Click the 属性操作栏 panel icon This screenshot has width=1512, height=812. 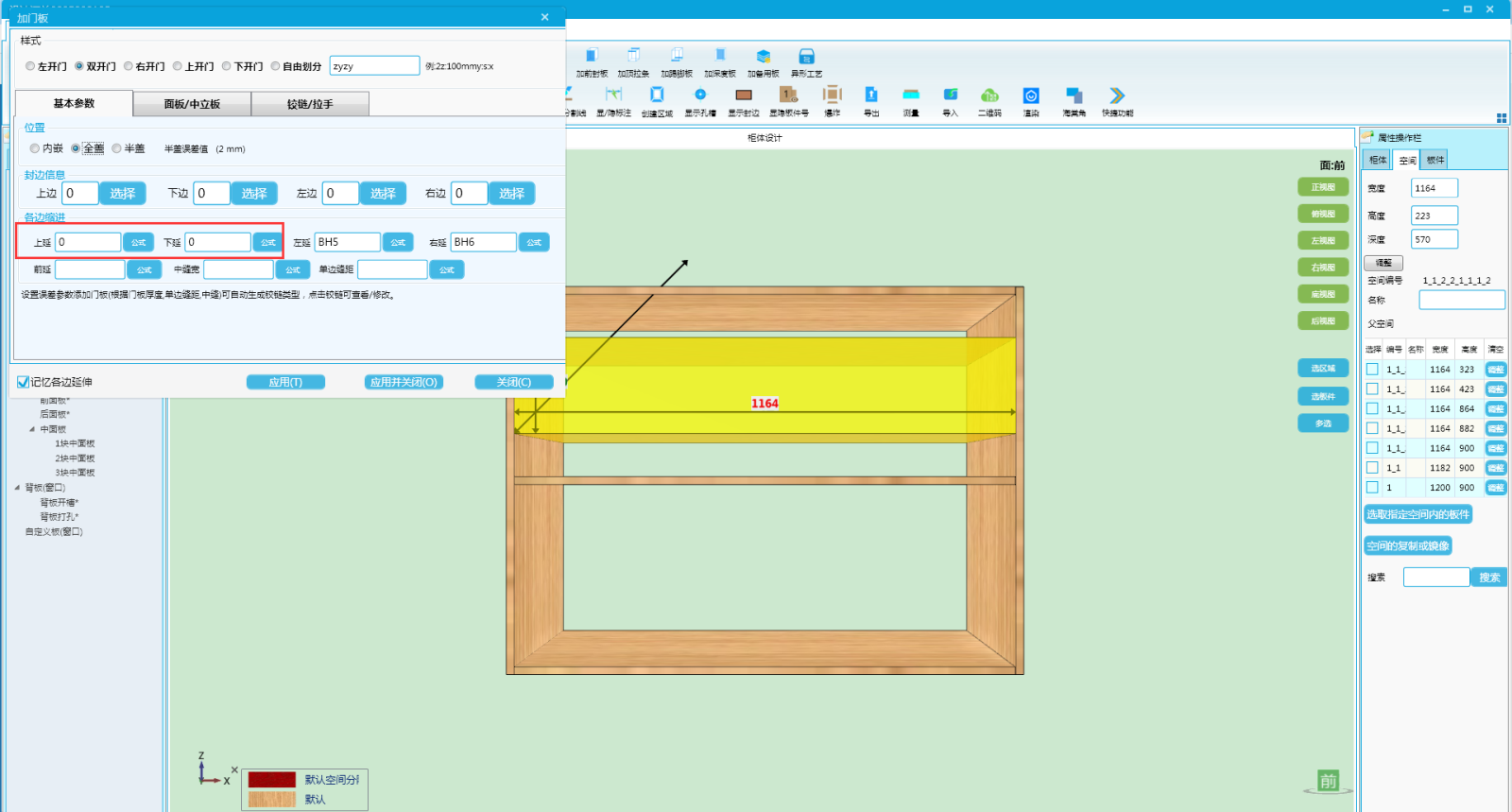(x=1367, y=137)
